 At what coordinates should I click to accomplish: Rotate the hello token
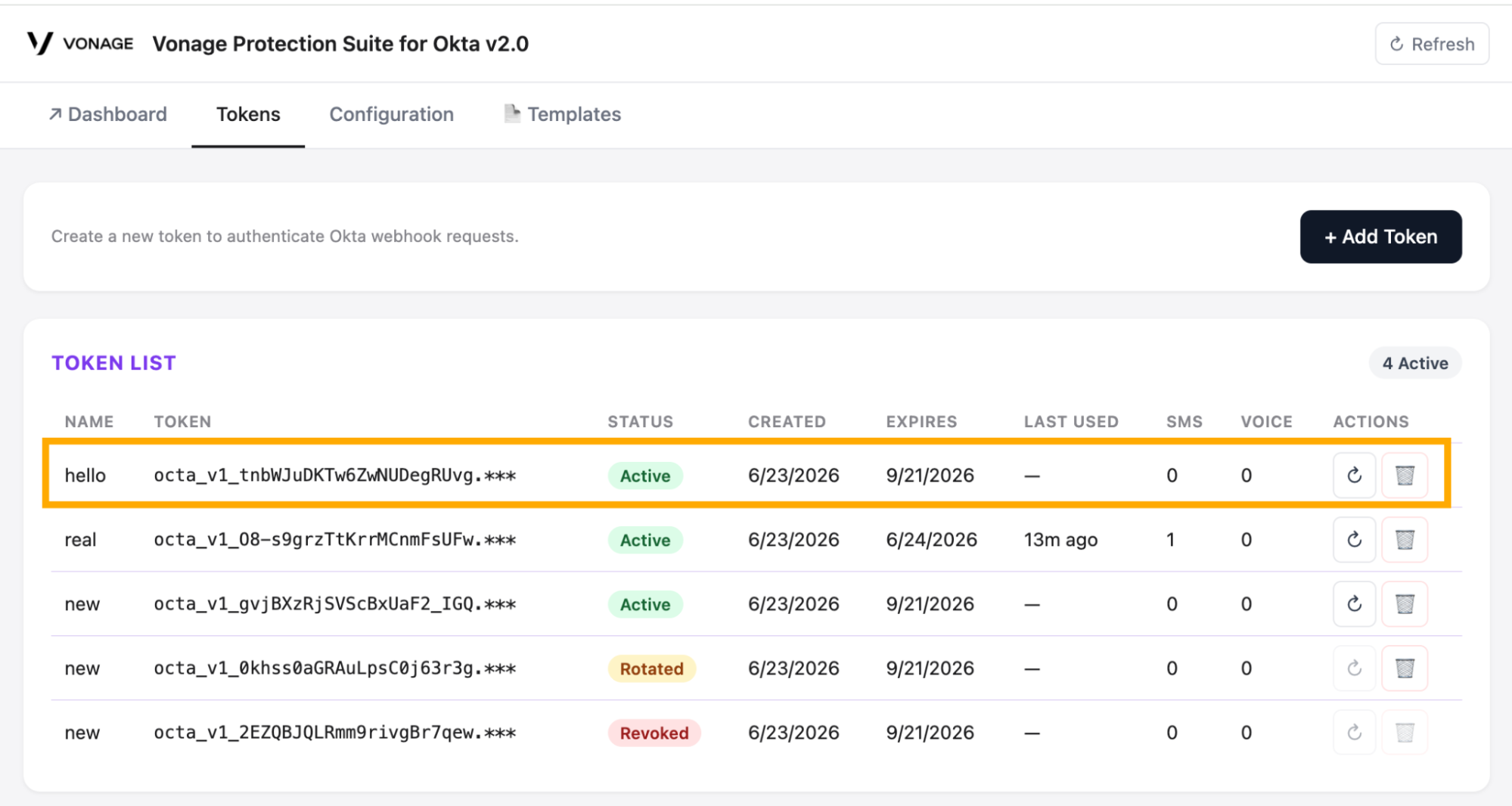(x=1354, y=476)
